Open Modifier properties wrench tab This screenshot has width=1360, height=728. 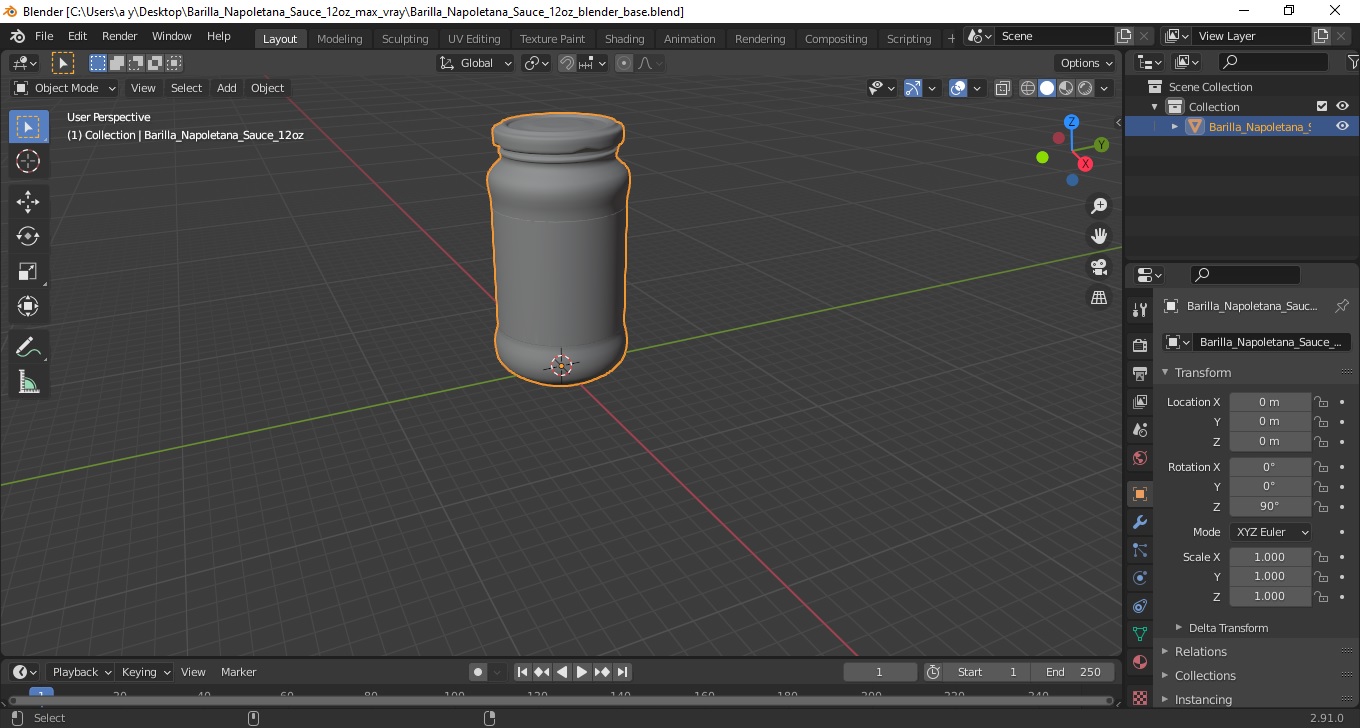[x=1140, y=522]
